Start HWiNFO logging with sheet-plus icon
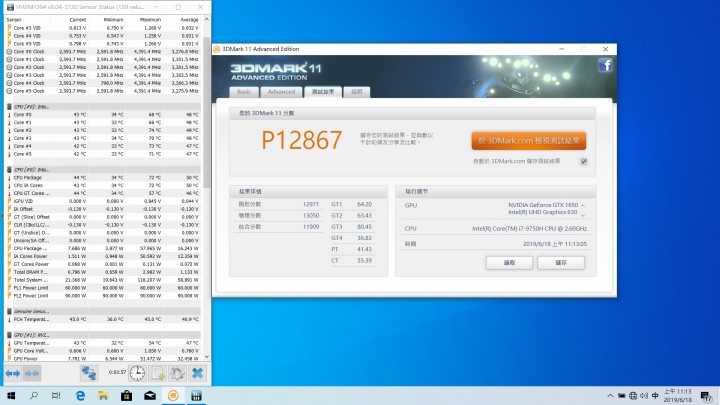This screenshot has height=405, width=720. [x=158, y=373]
